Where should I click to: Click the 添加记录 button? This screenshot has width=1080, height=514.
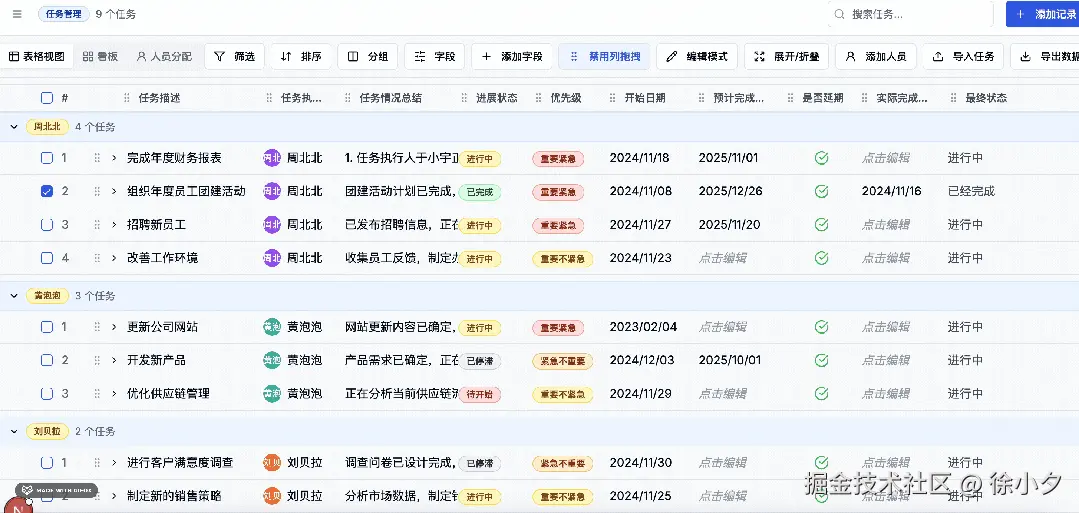point(1043,14)
